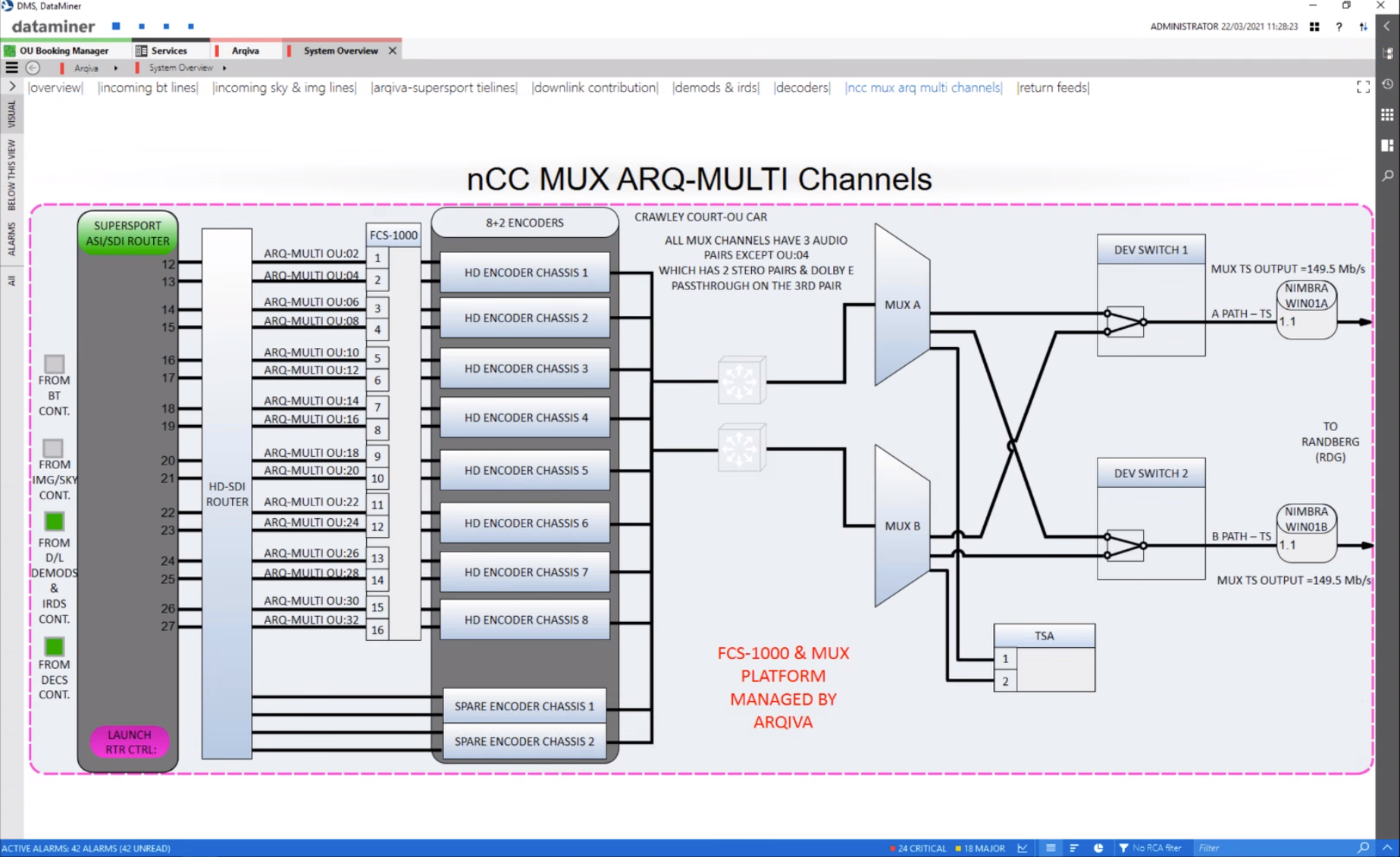The height and width of the screenshot is (857, 1400).
Task: Click the upper network switch icon before MUX A
Action: point(742,380)
